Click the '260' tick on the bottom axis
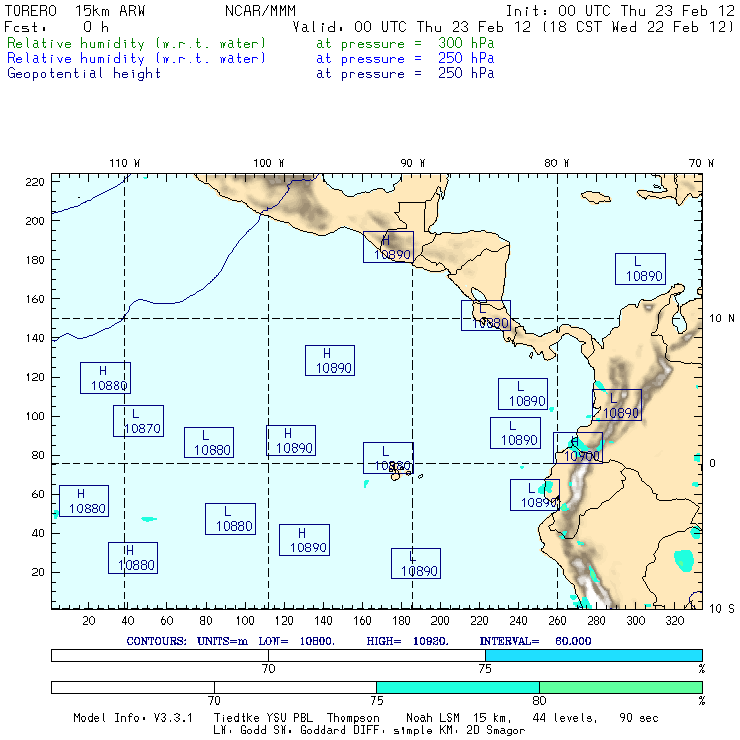Viewport: 740px width, 740px height. (x=557, y=621)
